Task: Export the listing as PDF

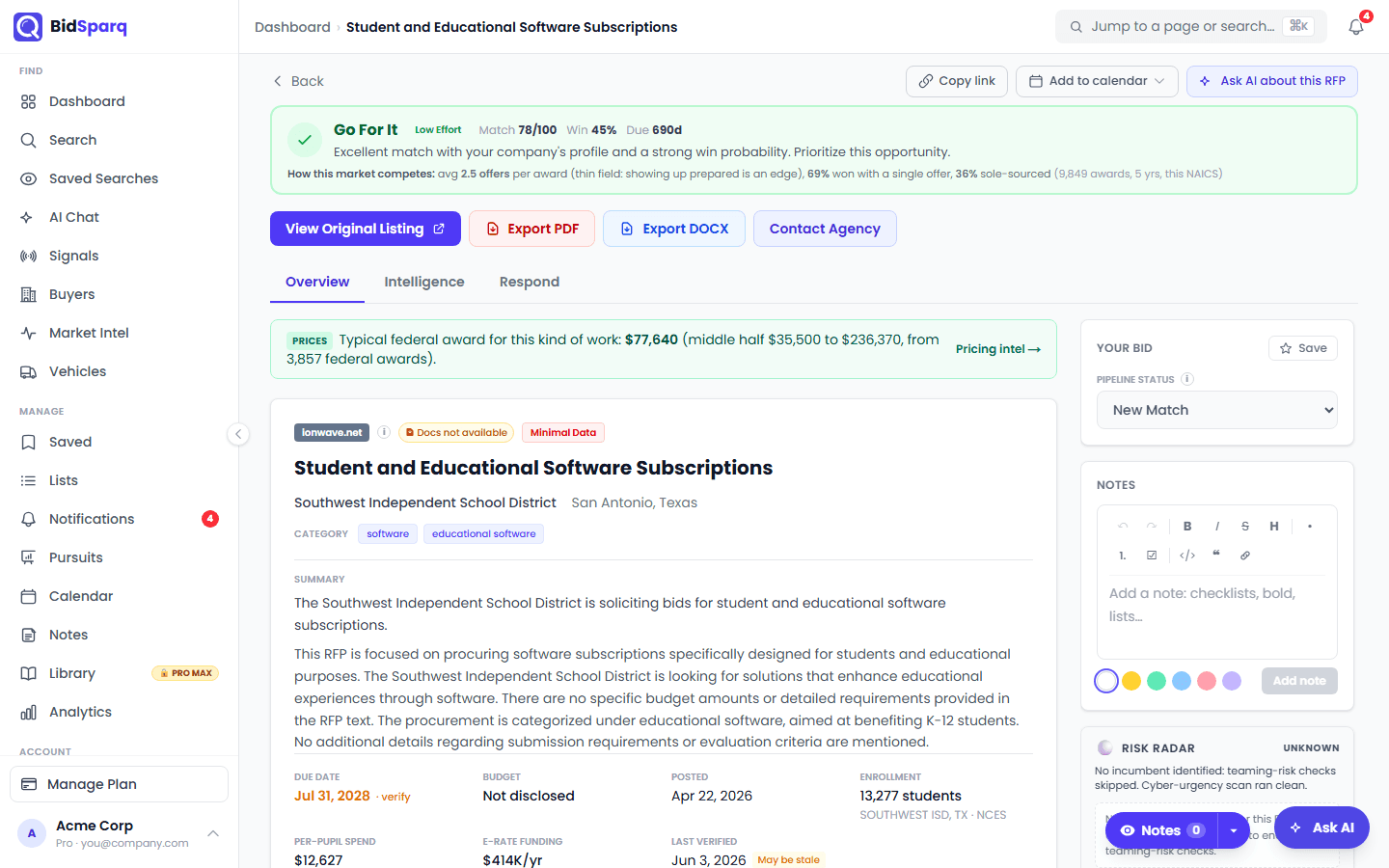Action: point(531,229)
